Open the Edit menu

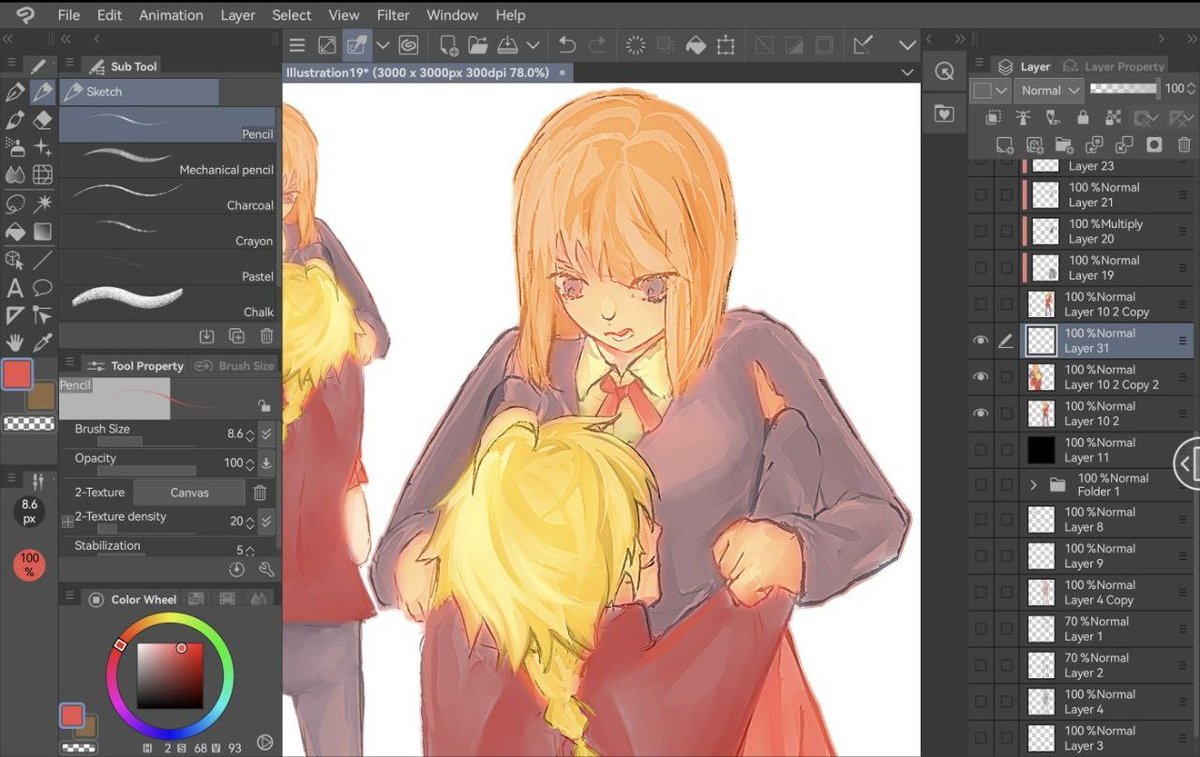click(109, 15)
